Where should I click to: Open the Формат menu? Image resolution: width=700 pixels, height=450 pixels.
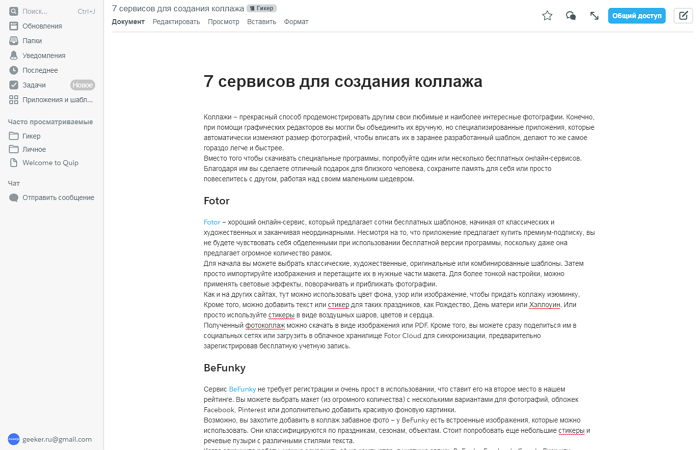[x=296, y=21]
